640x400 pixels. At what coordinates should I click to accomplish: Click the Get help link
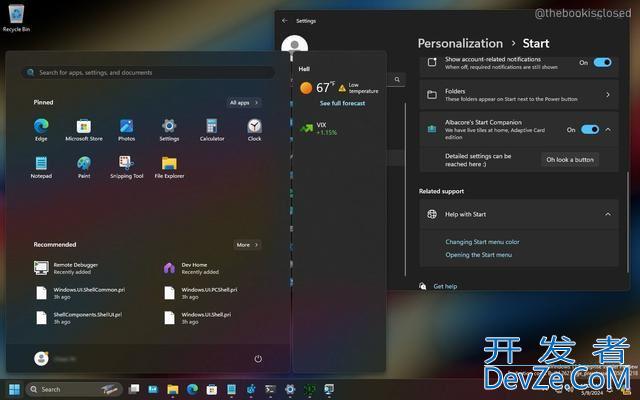pyautogui.click(x=445, y=286)
